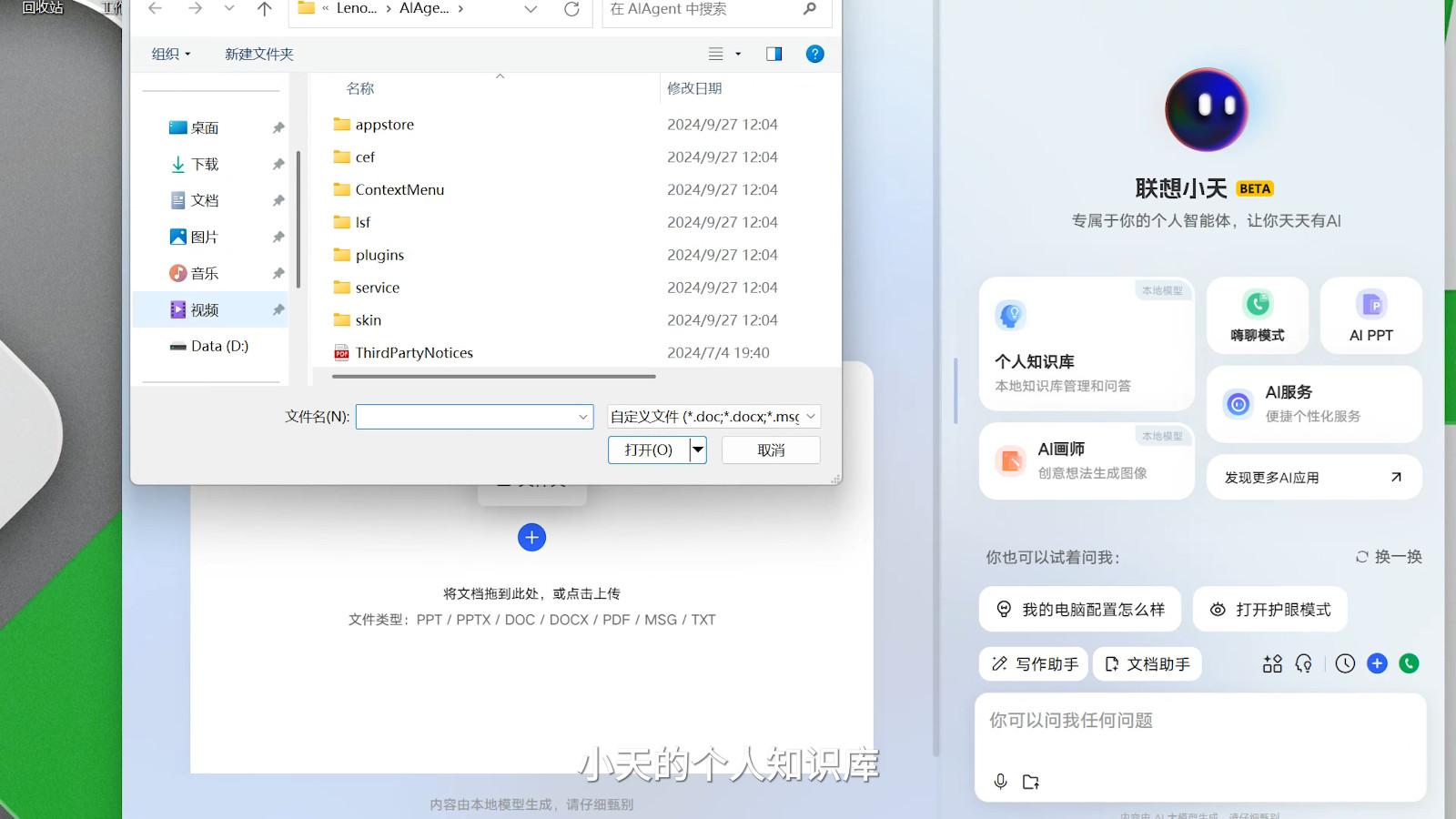Click the folder upload icon in chat box
1456x819 pixels.
tap(1031, 782)
